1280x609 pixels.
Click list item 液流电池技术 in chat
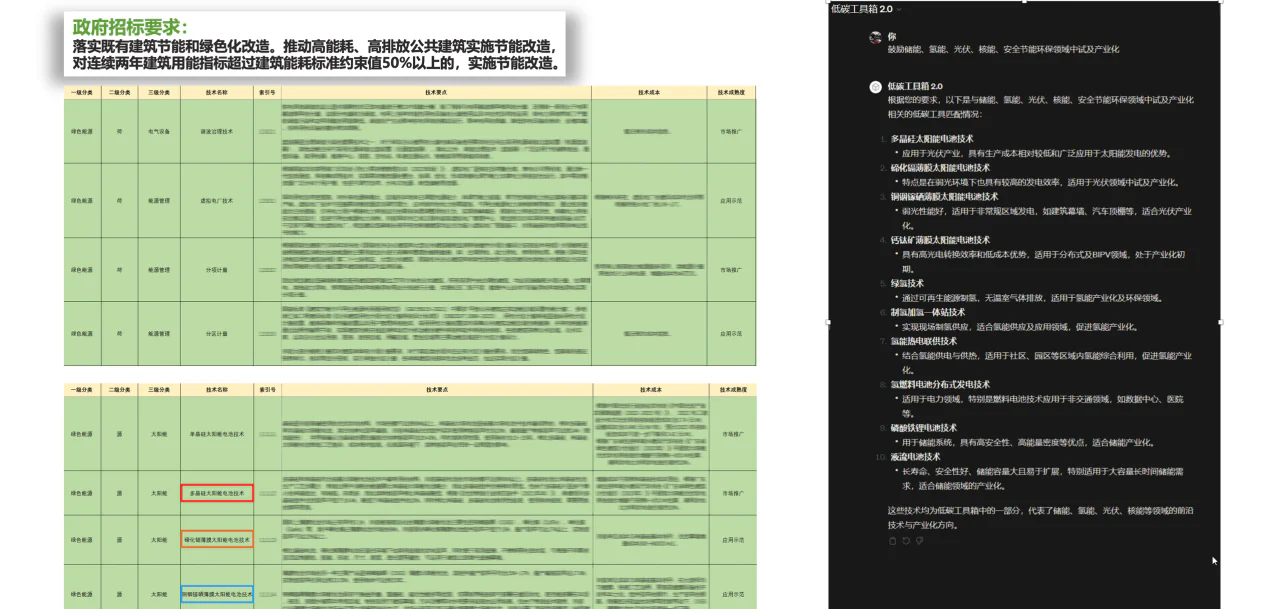(x=915, y=457)
